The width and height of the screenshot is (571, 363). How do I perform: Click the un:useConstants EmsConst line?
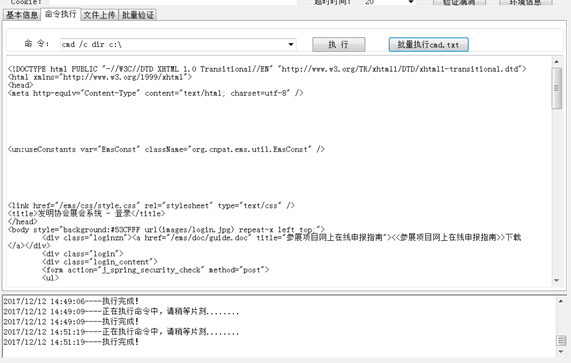[x=166, y=149]
